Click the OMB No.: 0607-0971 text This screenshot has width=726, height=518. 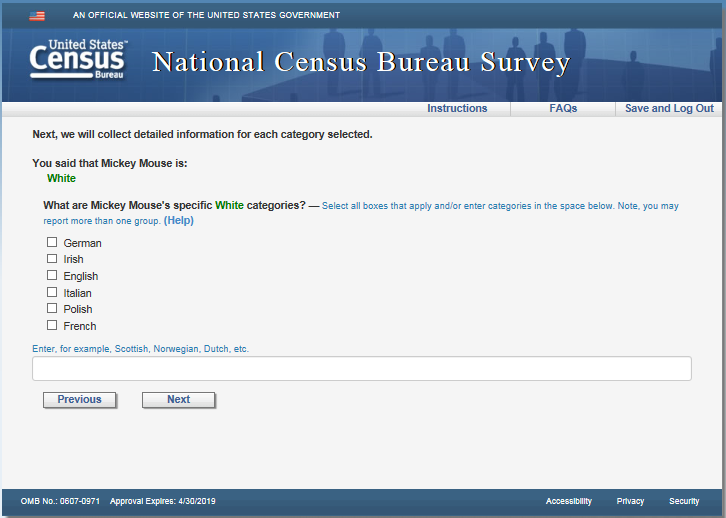click(x=60, y=501)
